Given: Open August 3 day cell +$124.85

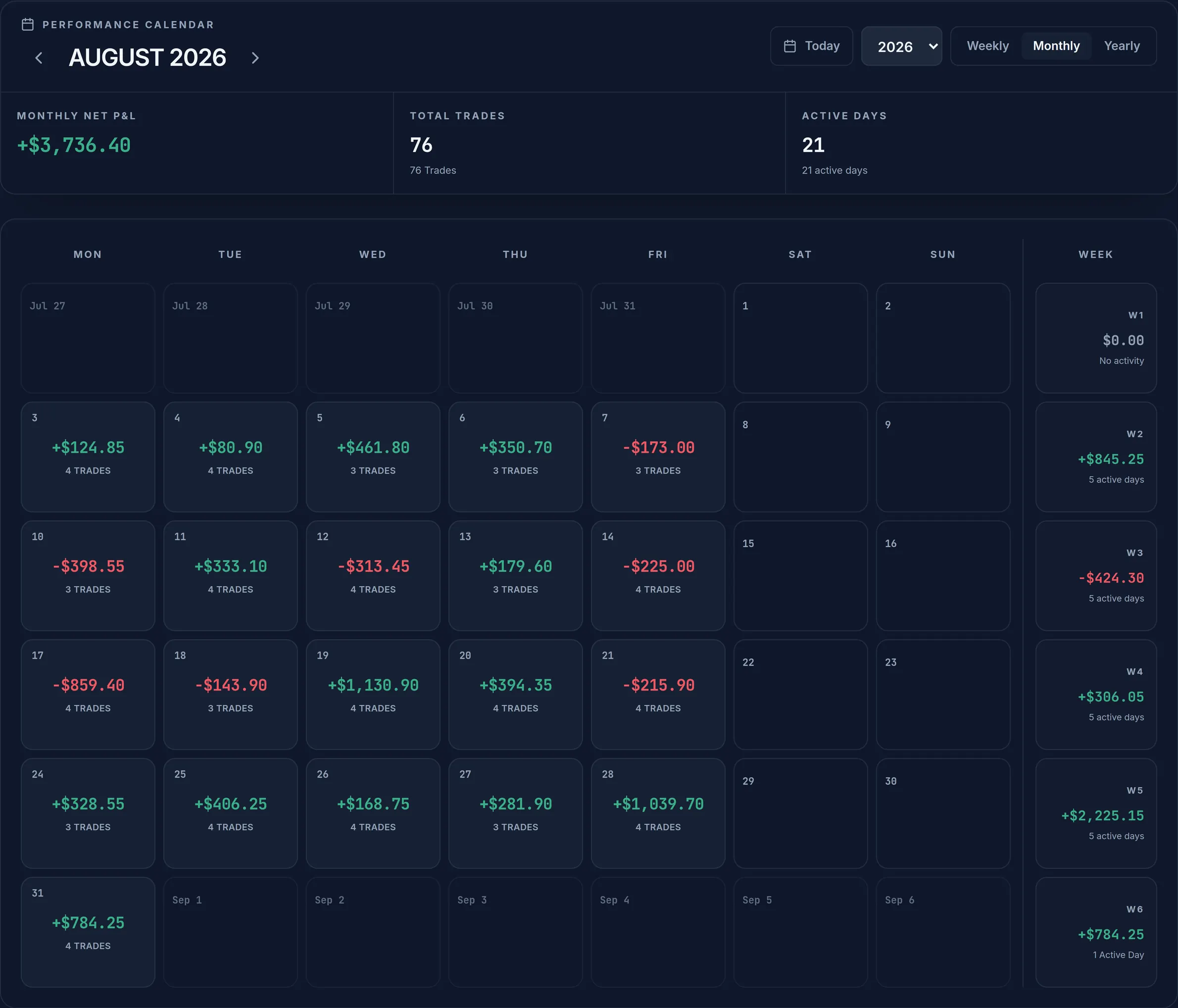Looking at the screenshot, I should click(x=88, y=457).
